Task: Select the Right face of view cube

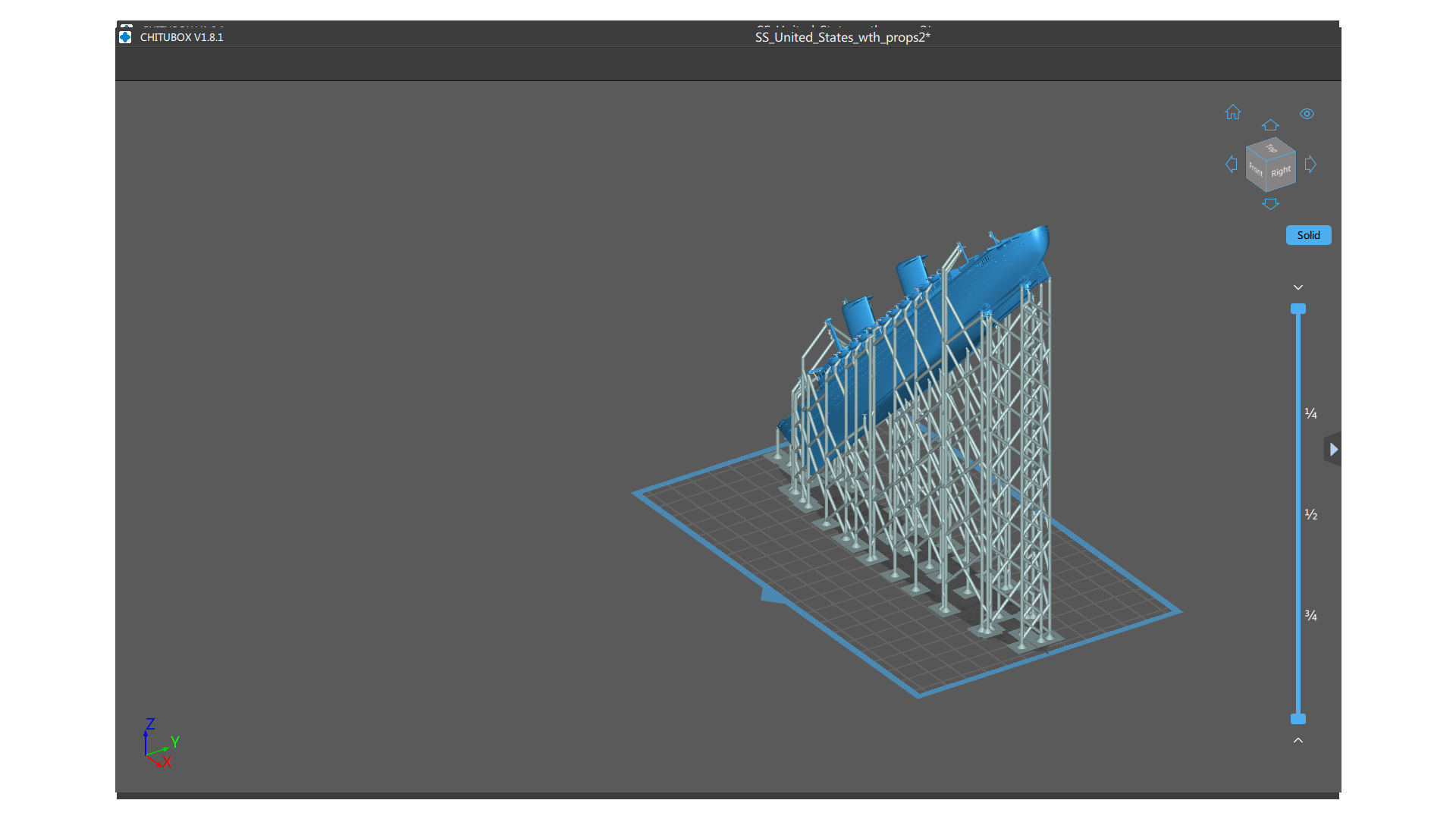Action: (1281, 172)
